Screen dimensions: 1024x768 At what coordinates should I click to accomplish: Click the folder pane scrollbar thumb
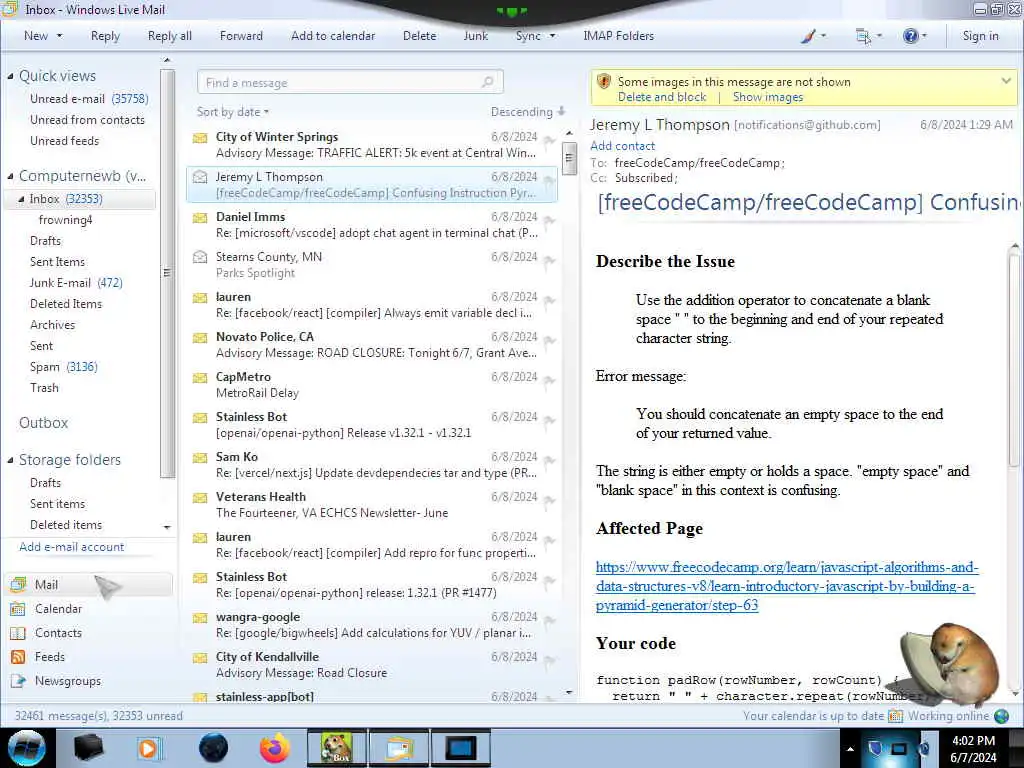coord(167,273)
